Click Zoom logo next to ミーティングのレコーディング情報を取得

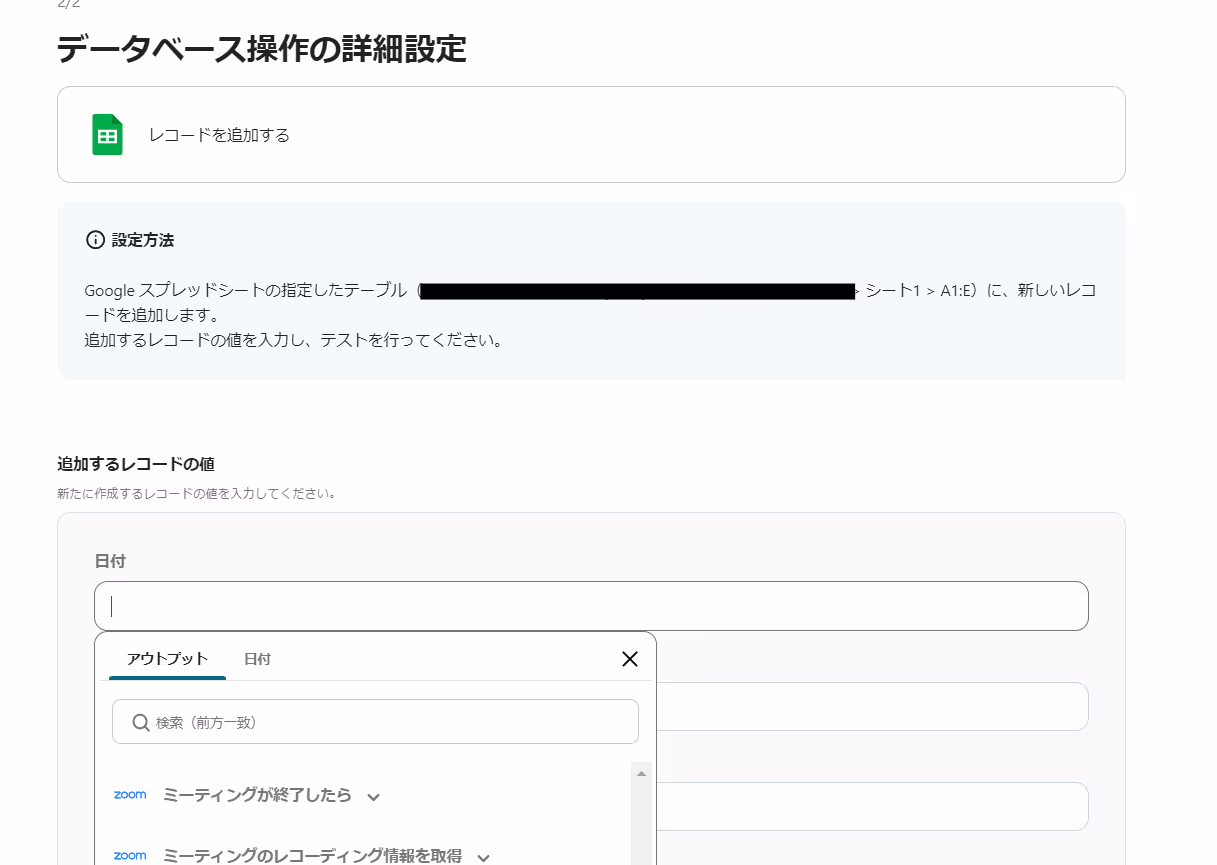coord(130,855)
